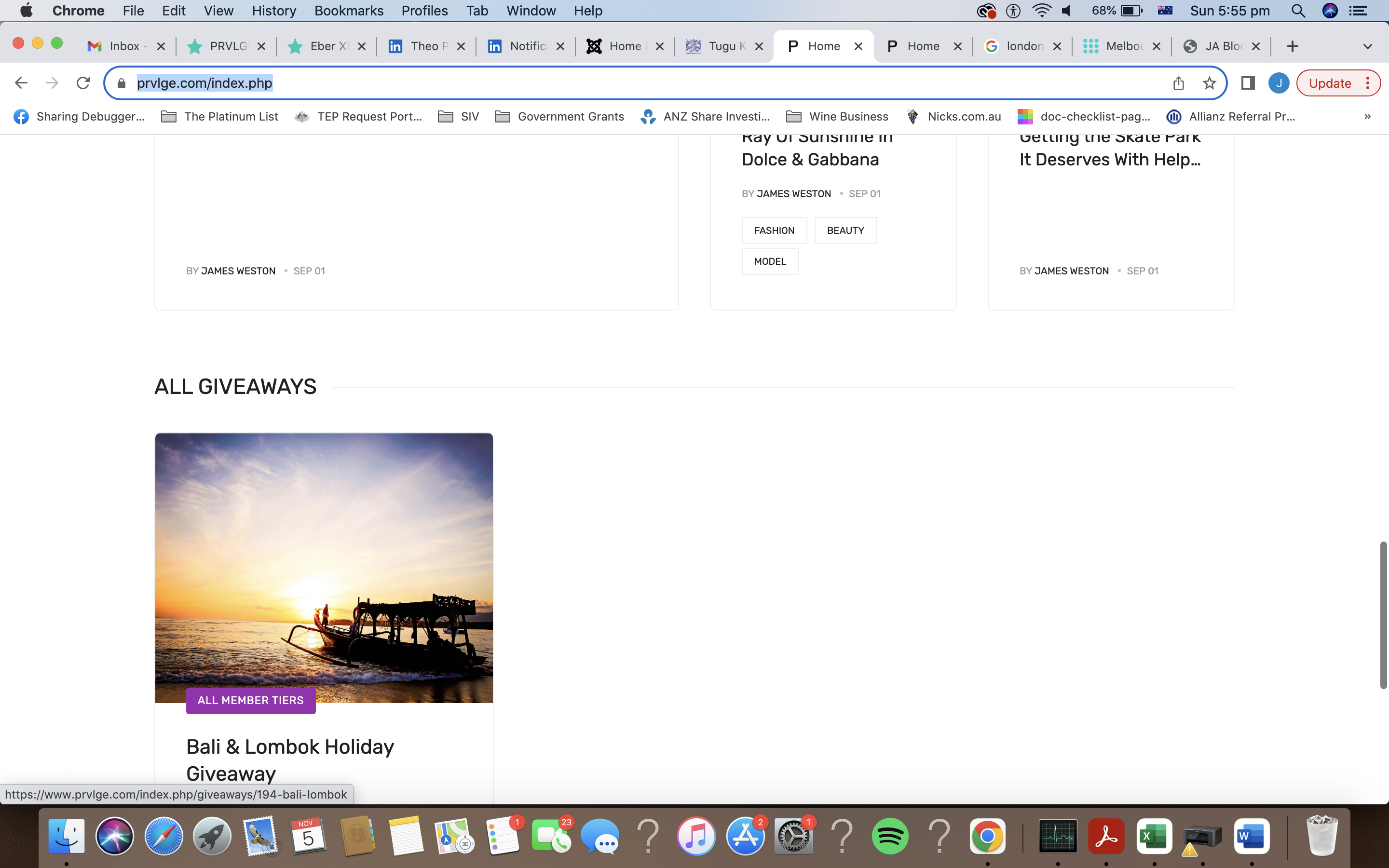Click the Bali sunset boat thumbnail

coord(324,567)
